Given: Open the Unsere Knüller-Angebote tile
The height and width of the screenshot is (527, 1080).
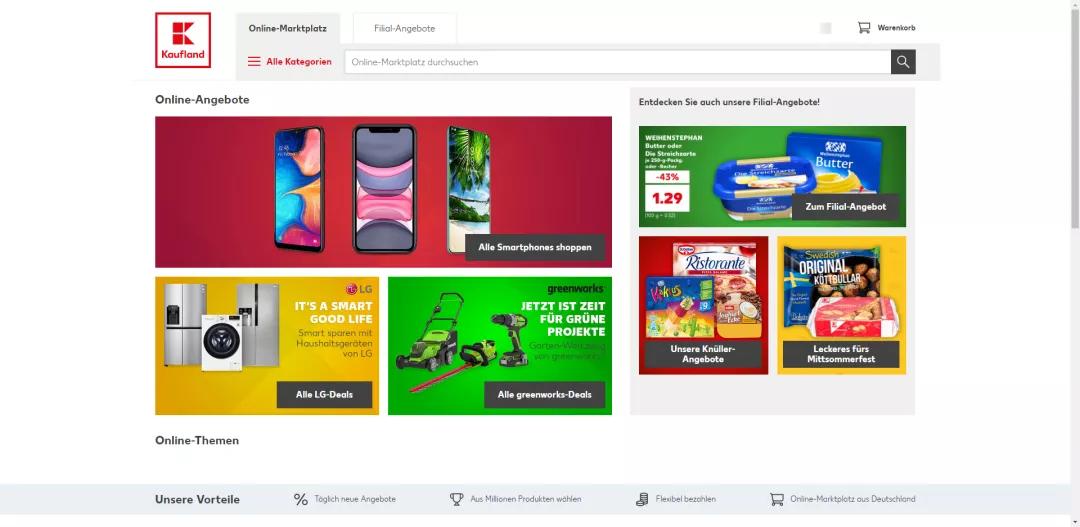Looking at the screenshot, I should pos(703,305).
